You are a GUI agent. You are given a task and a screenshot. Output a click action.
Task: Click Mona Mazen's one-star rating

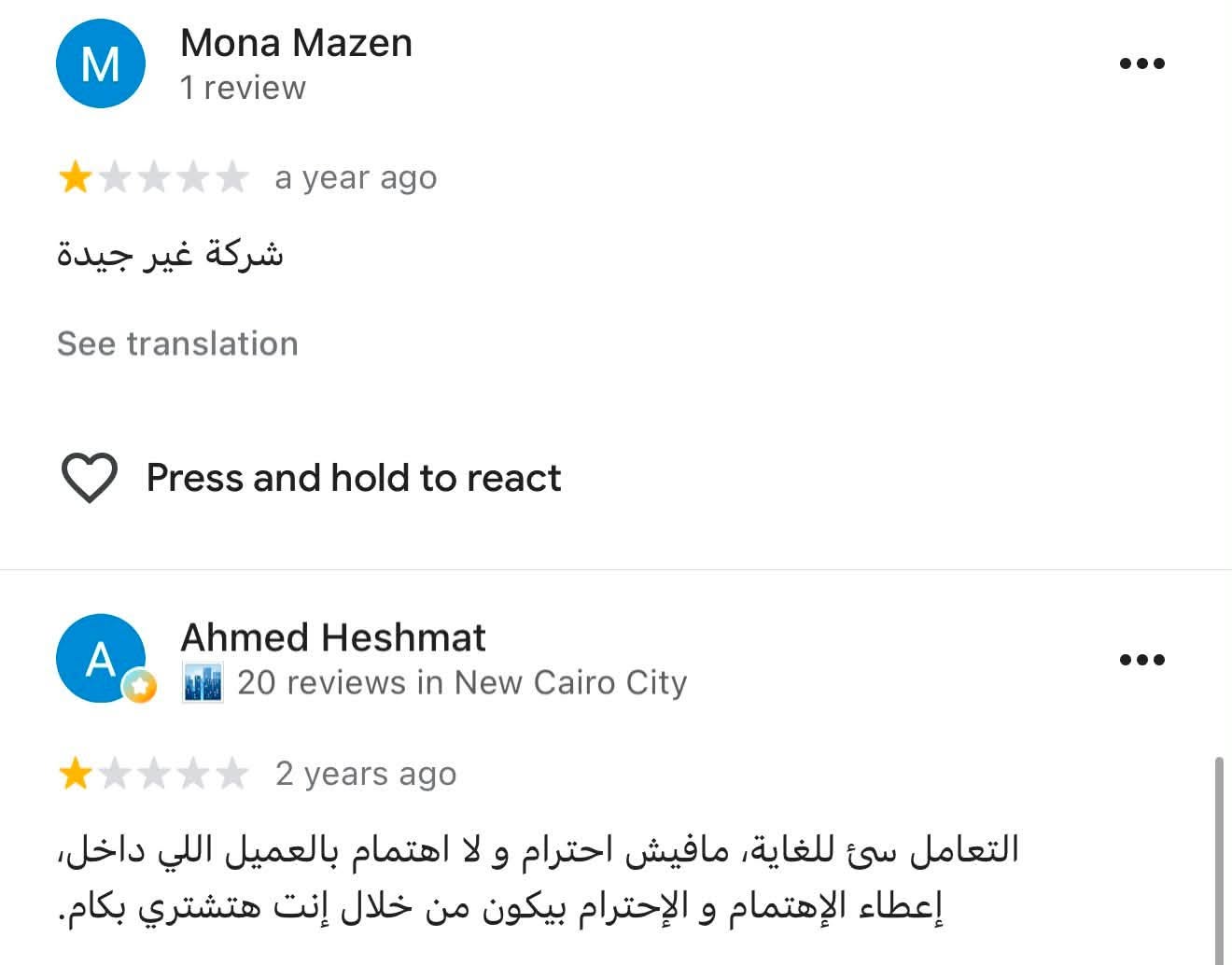click(153, 177)
